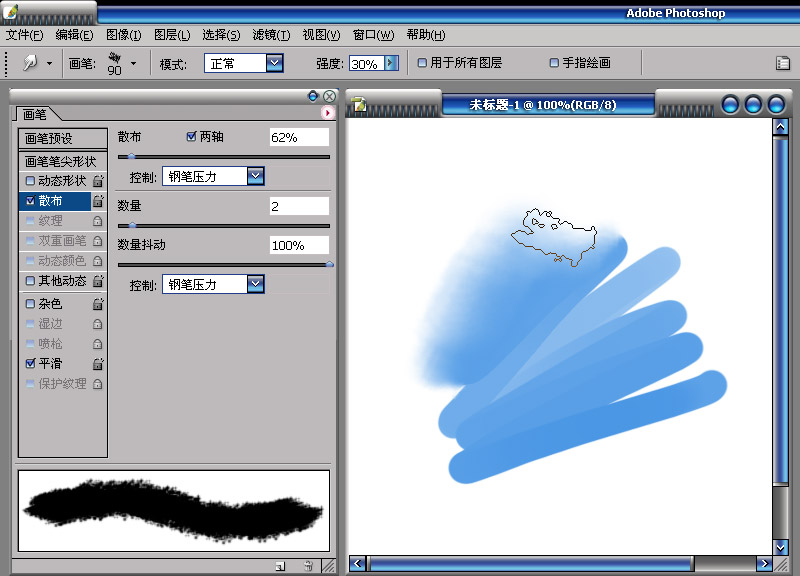Screen dimensions: 800x576
Task: Collapse the brushes palette with blue round button
Action: [313, 96]
